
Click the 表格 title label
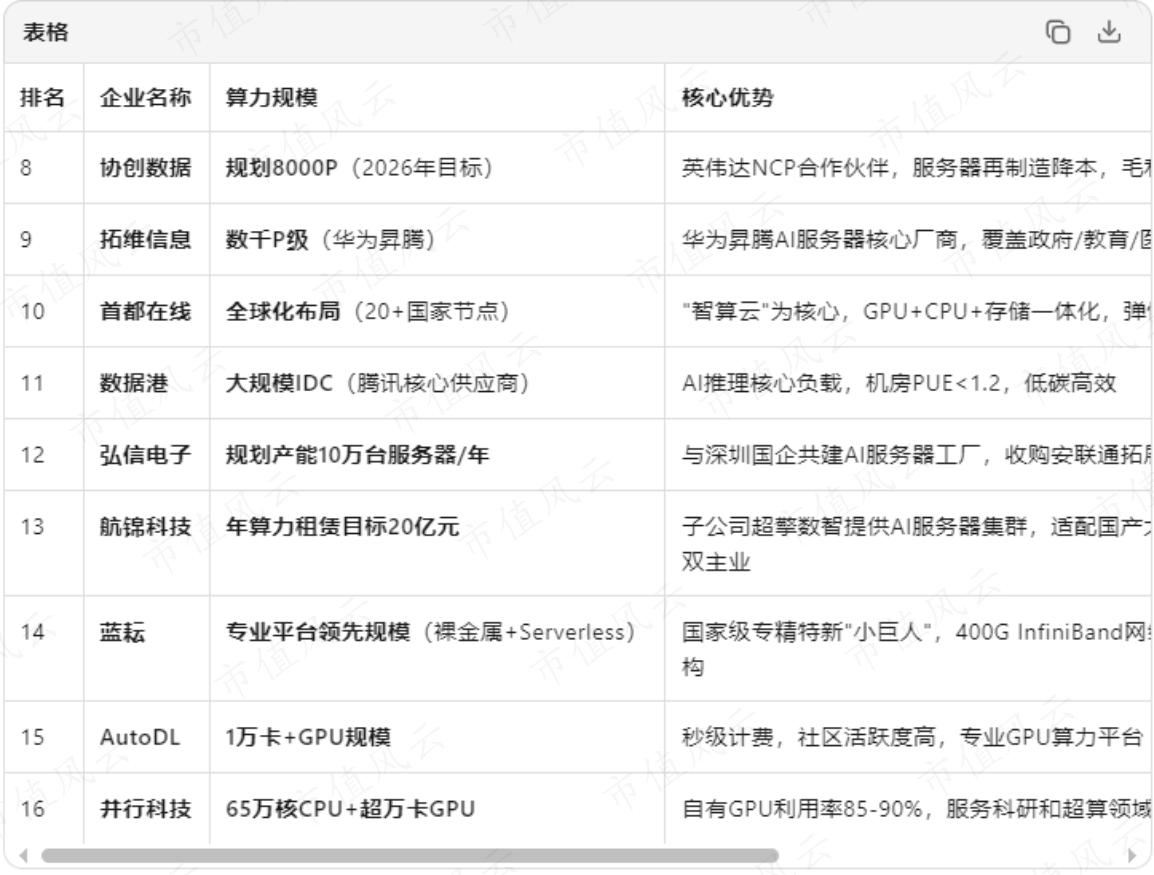[x=46, y=32]
